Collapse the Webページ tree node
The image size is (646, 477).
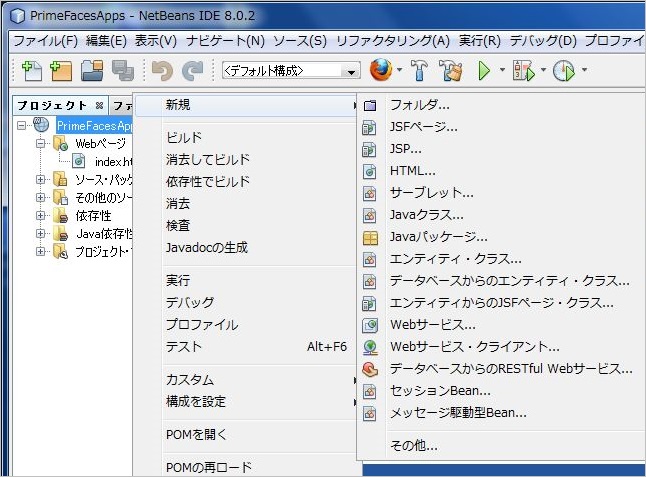40,143
